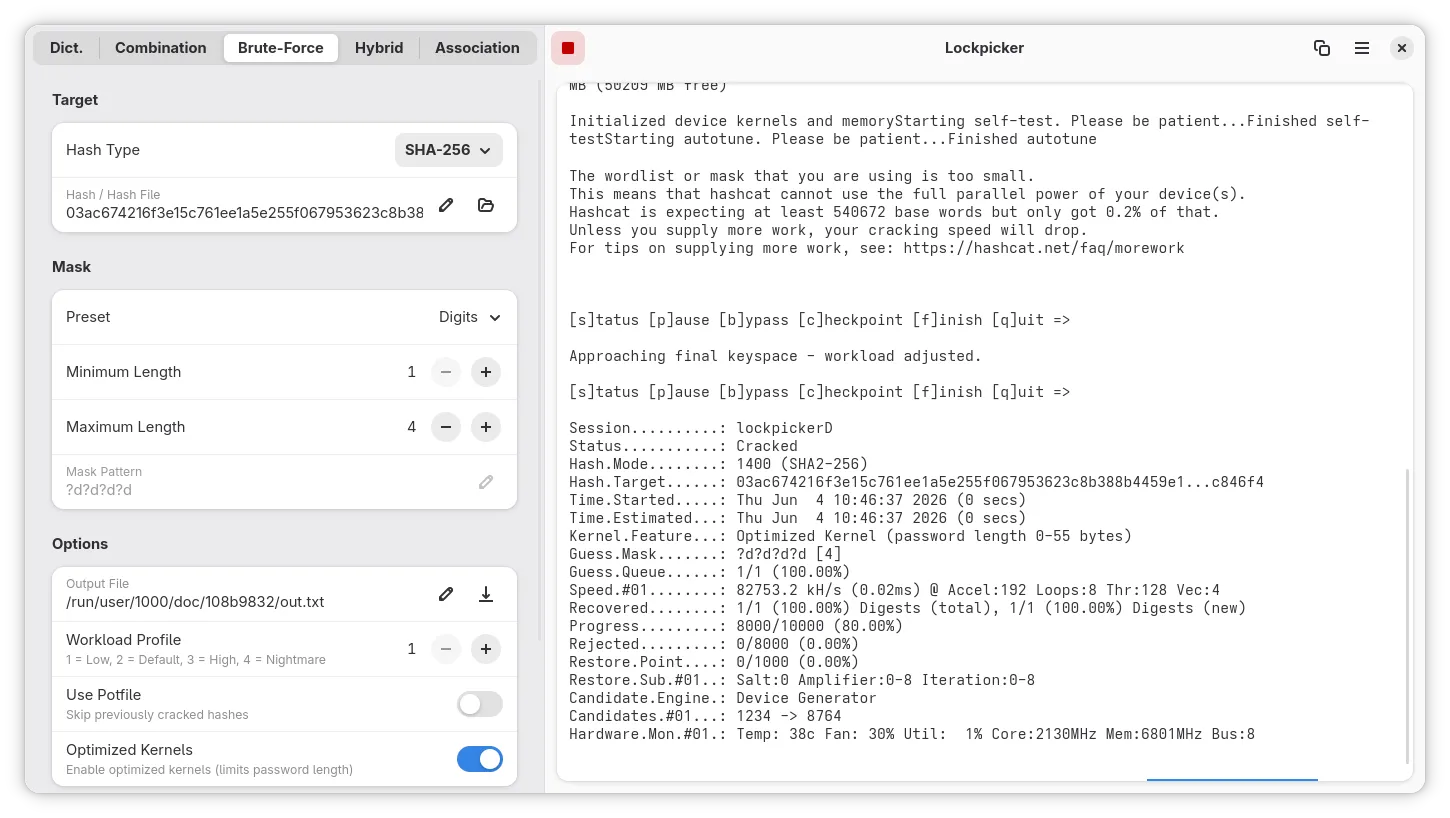Click the 'Workload Profile' label

coord(124,640)
